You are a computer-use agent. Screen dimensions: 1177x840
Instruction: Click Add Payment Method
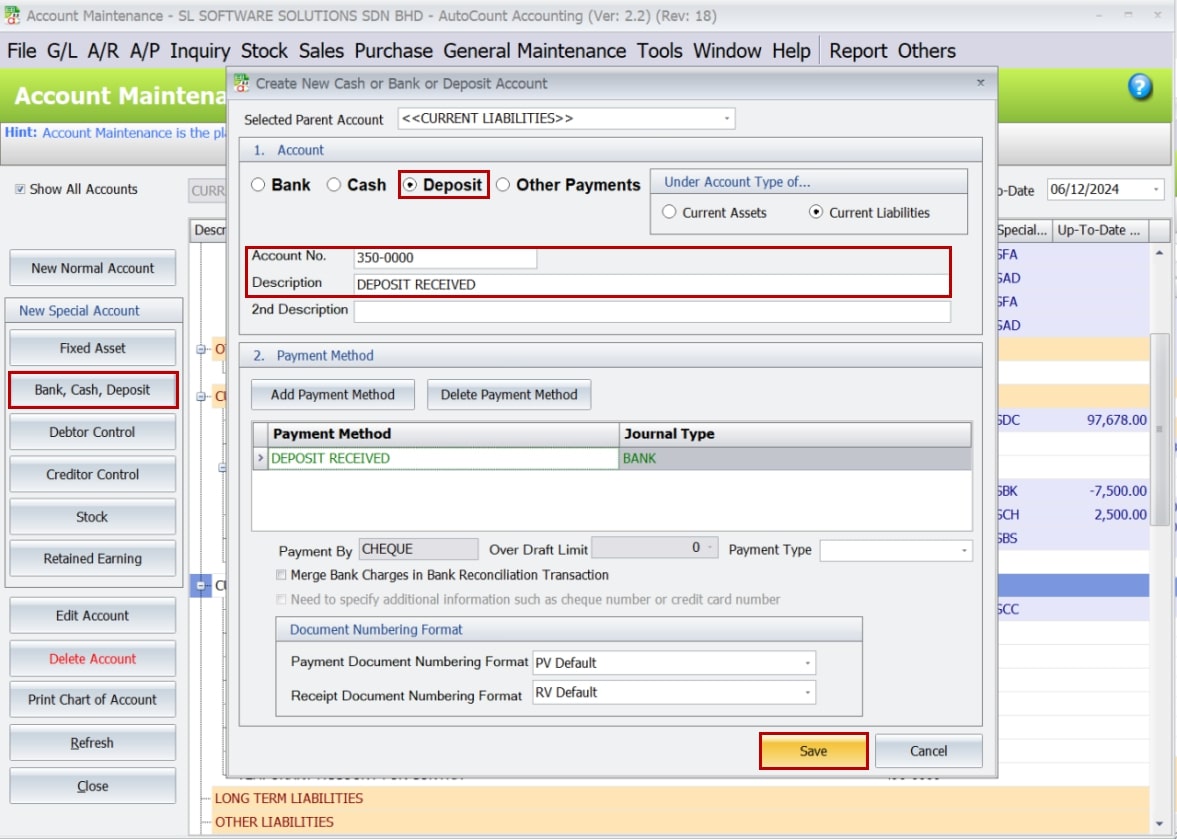tap(332, 394)
